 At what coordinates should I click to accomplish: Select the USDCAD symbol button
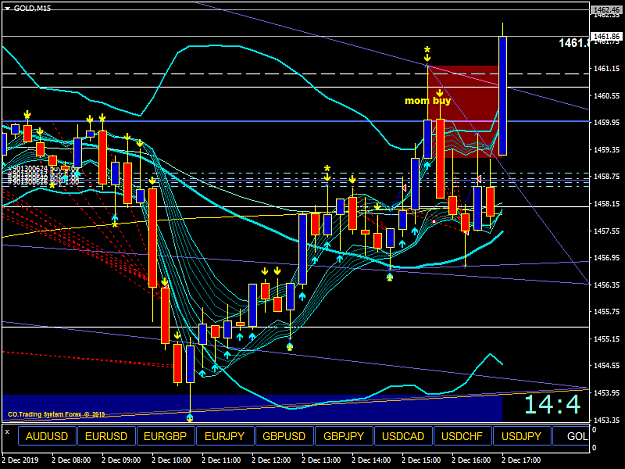click(x=403, y=436)
